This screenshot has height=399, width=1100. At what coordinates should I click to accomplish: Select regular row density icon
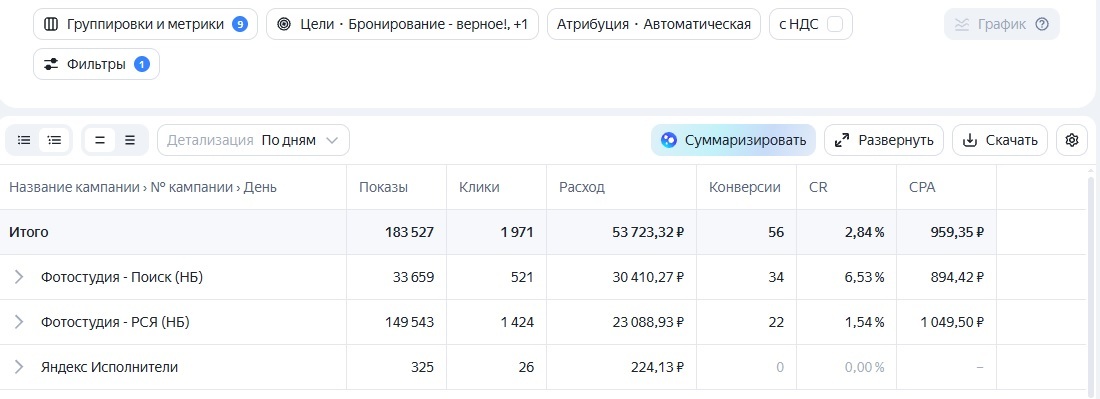130,140
